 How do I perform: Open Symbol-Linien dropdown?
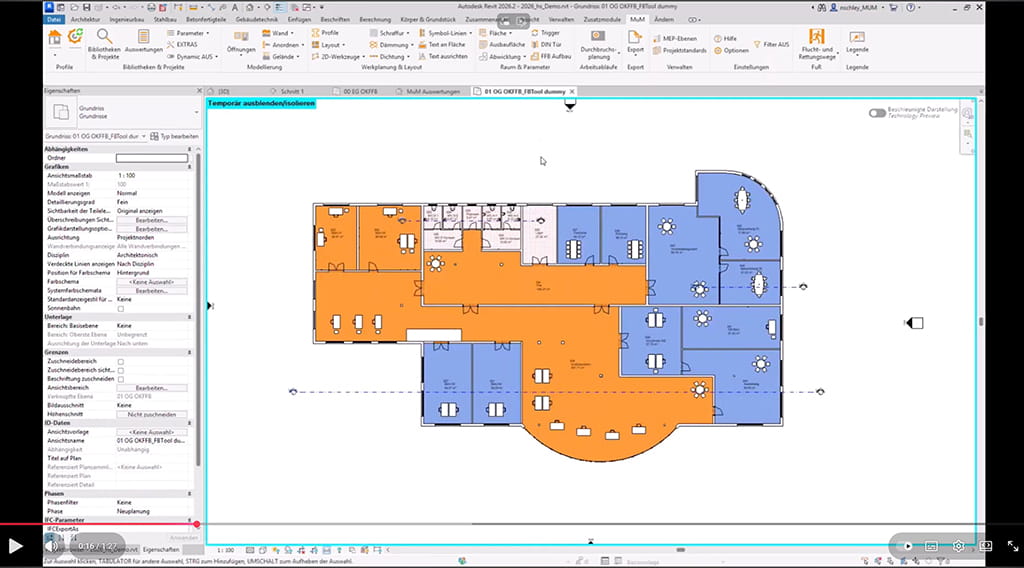coord(445,33)
